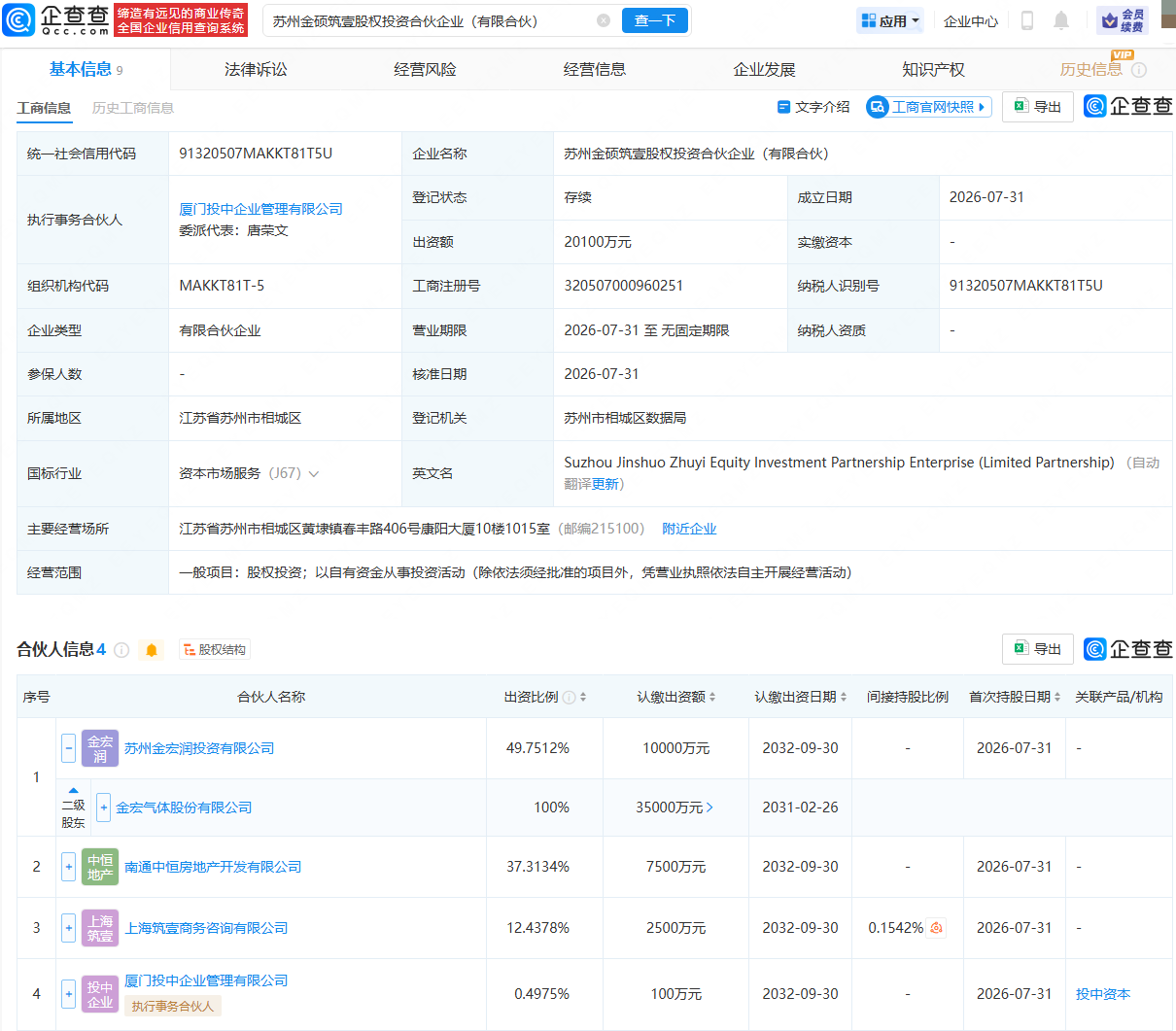Open 厦门投中企业管理有限公司 in partner table

click(206, 980)
